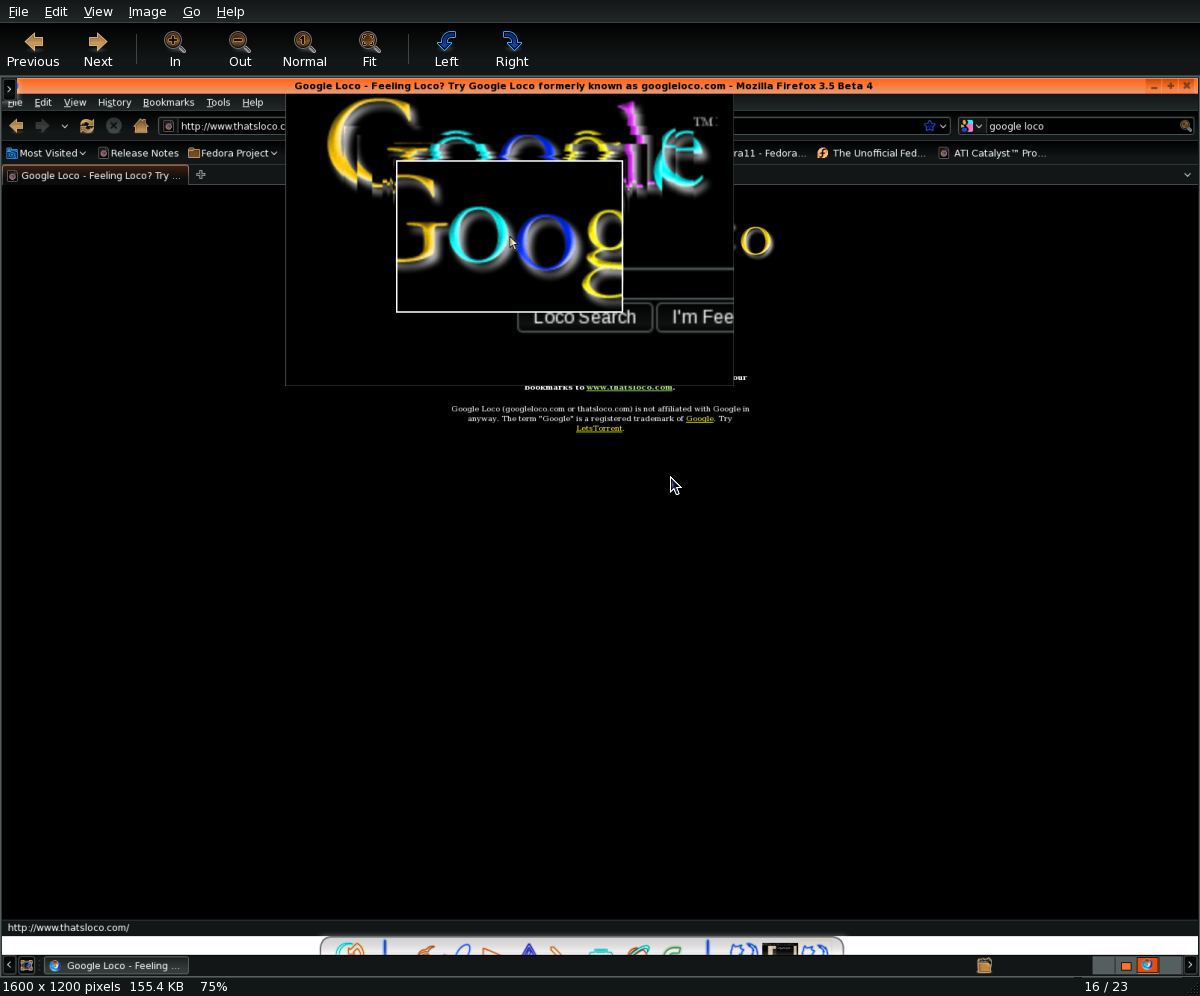Open the list all tabs dropdown
Viewport: 1200px width, 996px height.
click(1187, 175)
